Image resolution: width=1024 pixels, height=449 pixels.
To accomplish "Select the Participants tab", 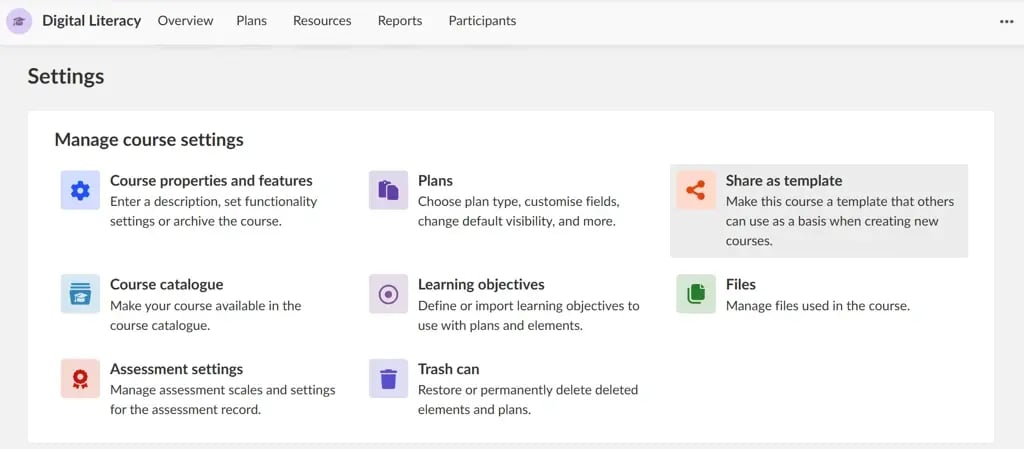I will pyautogui.click(x=482, y=21).
